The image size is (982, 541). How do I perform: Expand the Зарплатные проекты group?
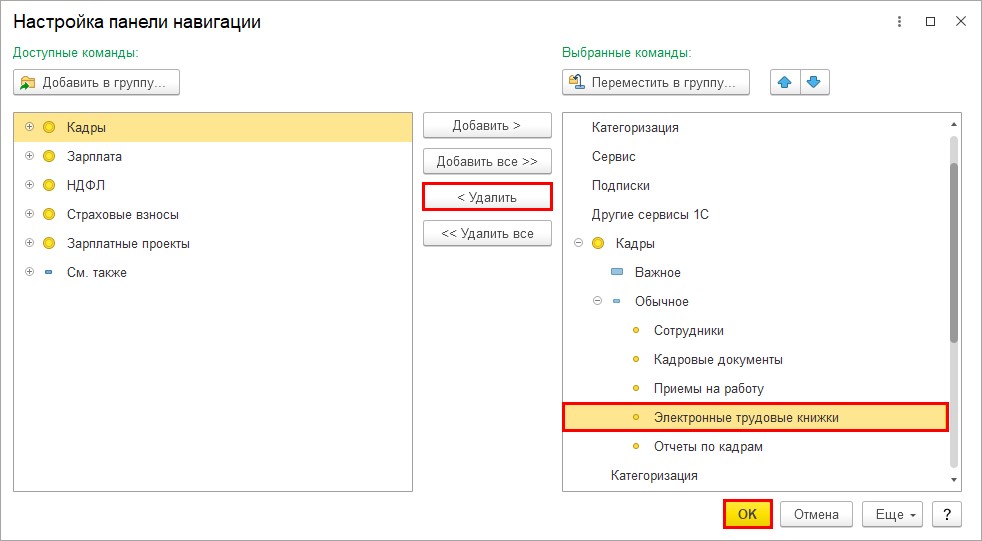pos(29,243)
